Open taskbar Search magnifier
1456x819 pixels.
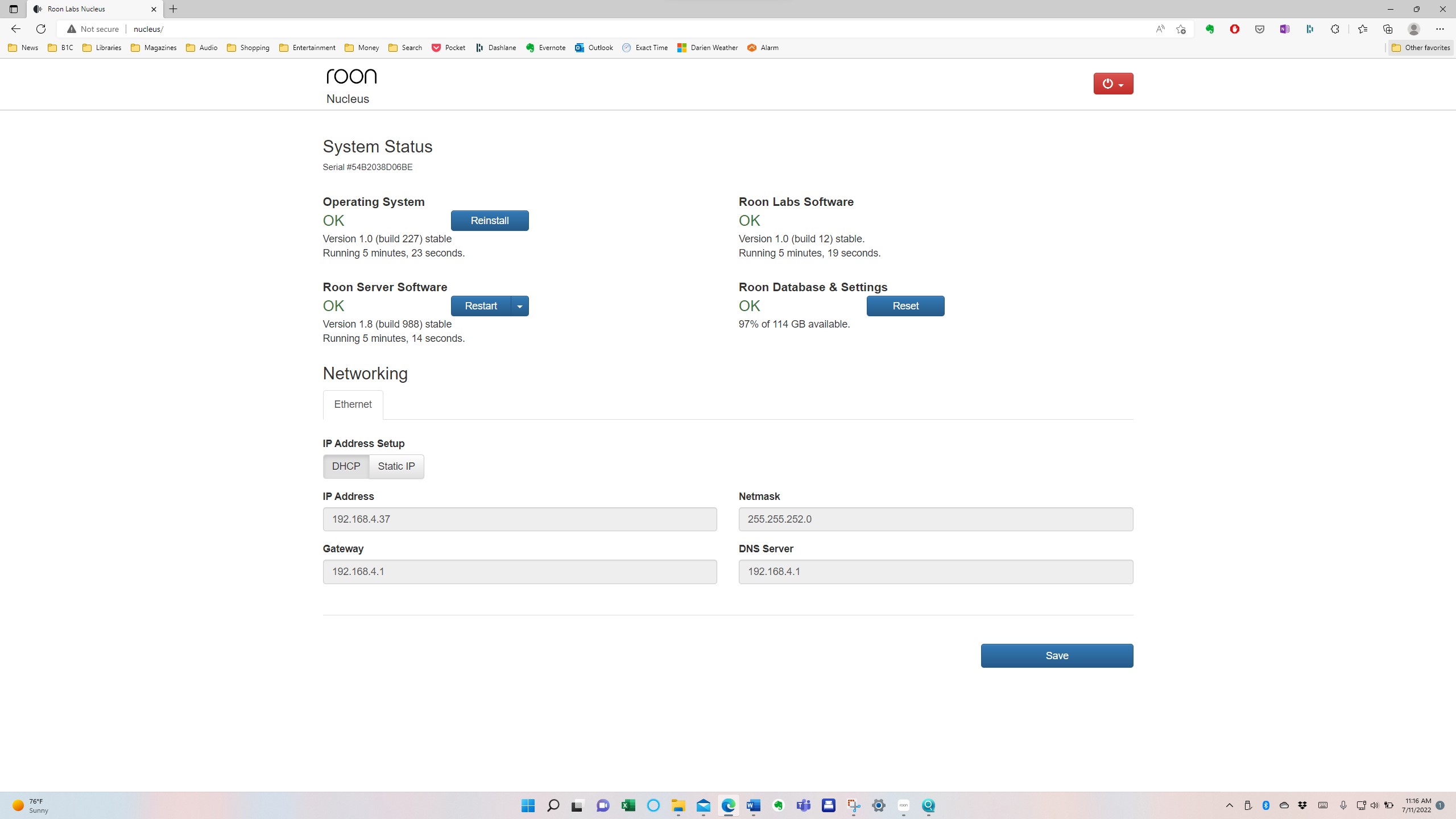553,805
